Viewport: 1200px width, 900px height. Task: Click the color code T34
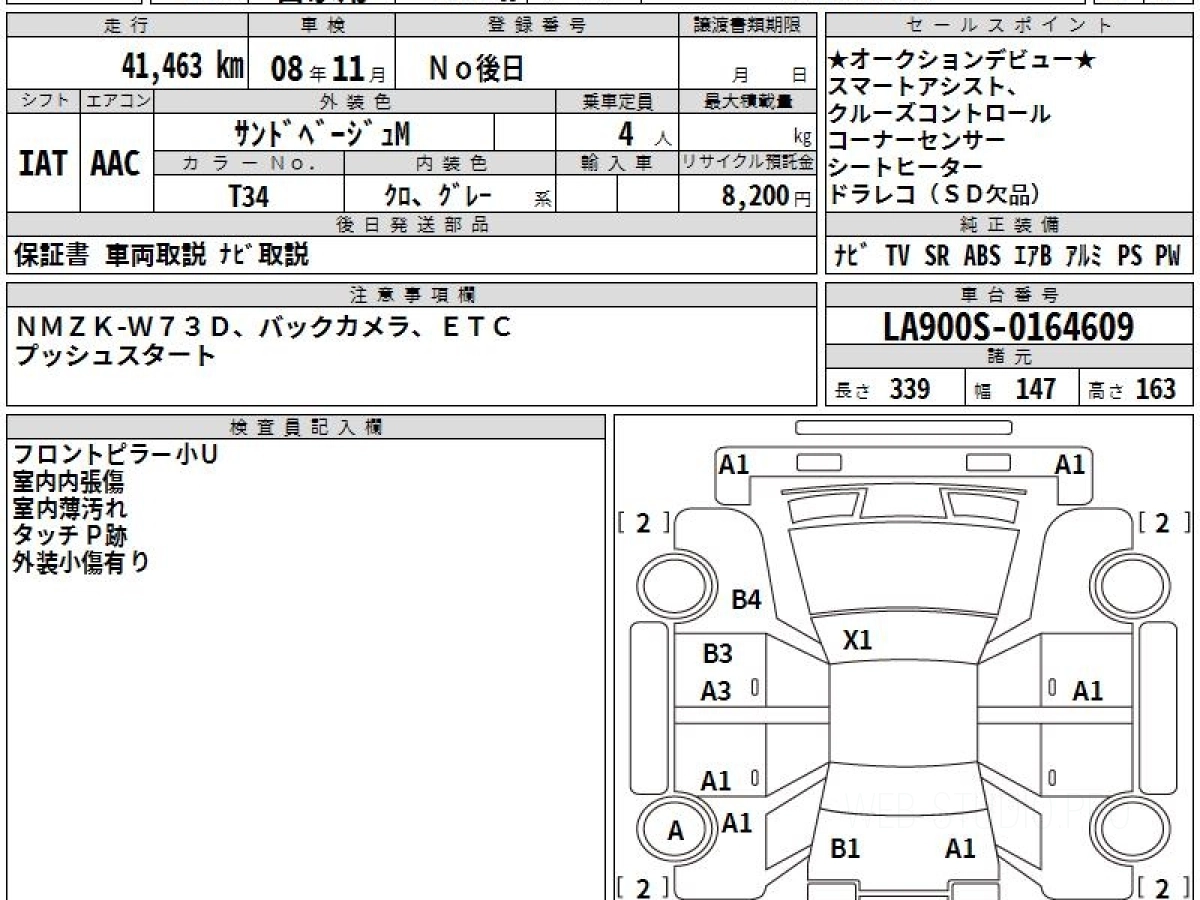coord(248,196)
